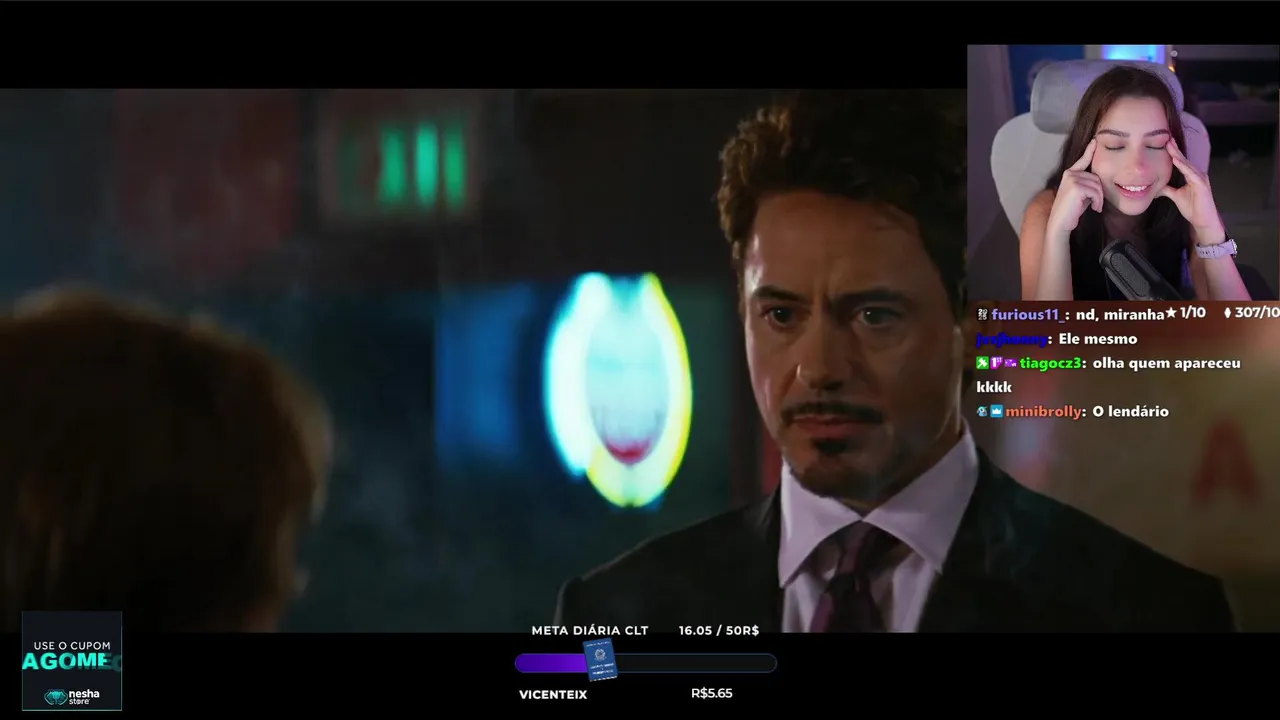Click the diamond icon next to 307/10
The width and height of the screenshot is (1280, 720).
pyautogui.click(x=1227, y=313)
